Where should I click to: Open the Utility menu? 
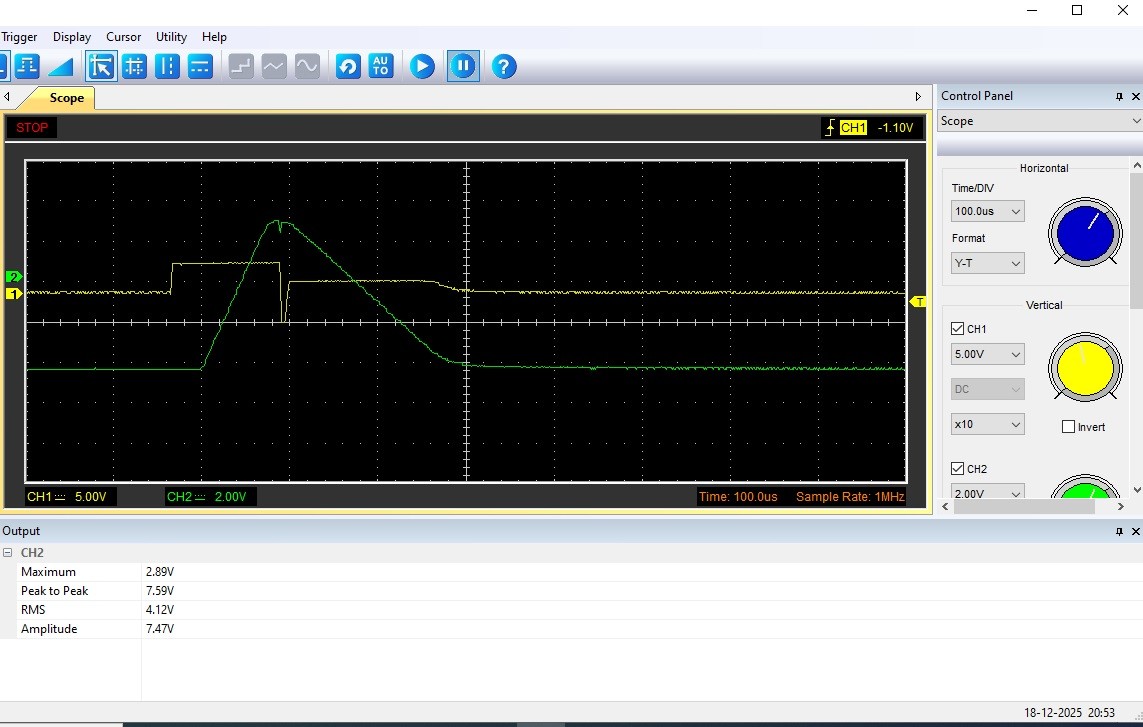pyautogui.click(x=171, y=37)
